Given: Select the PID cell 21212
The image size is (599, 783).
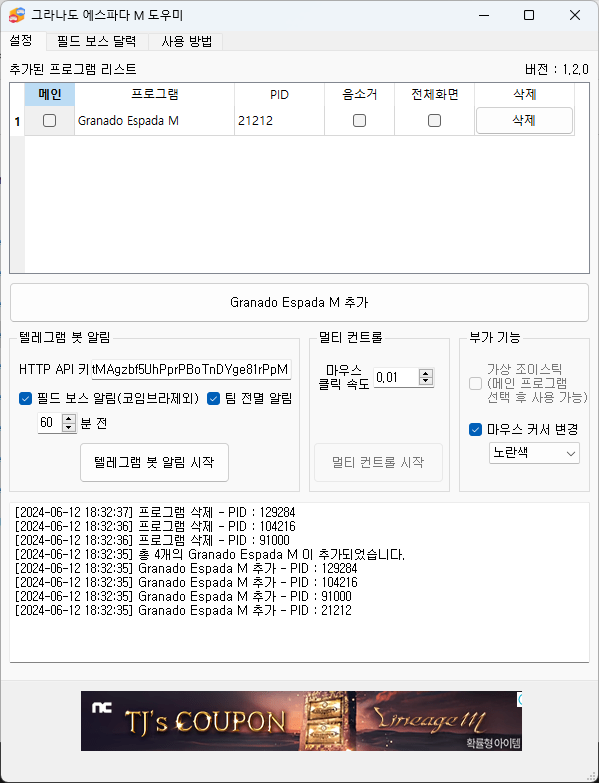Looking at the screenshot, I should click(279, 121).
